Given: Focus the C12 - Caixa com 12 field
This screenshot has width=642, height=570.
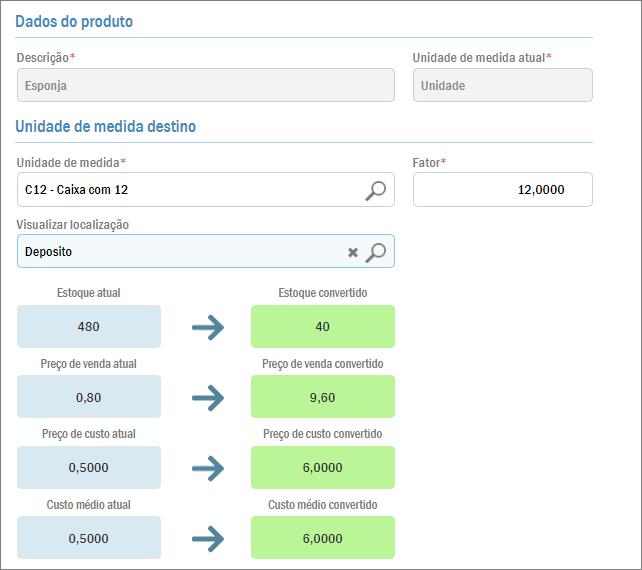Looking at the screenshot, I should click(x=190, y=190).
